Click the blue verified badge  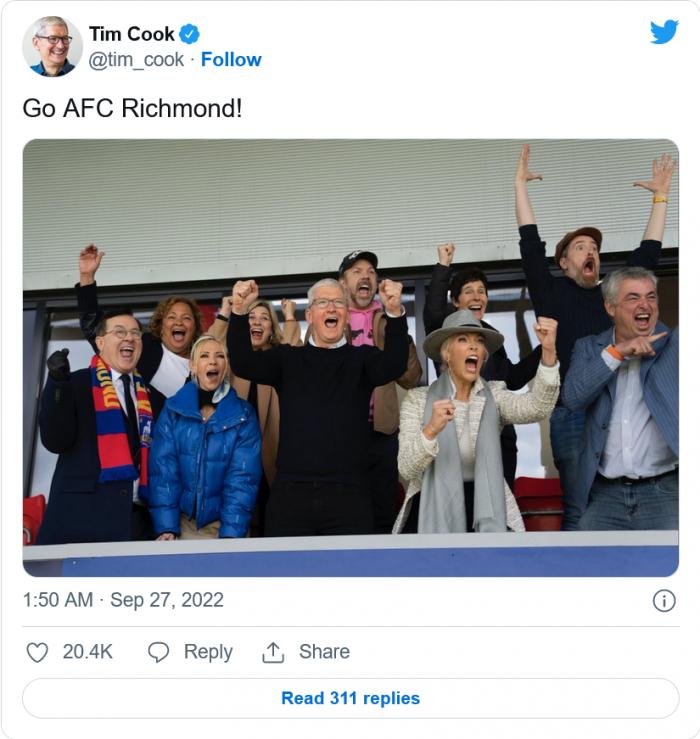pos(190,33)
